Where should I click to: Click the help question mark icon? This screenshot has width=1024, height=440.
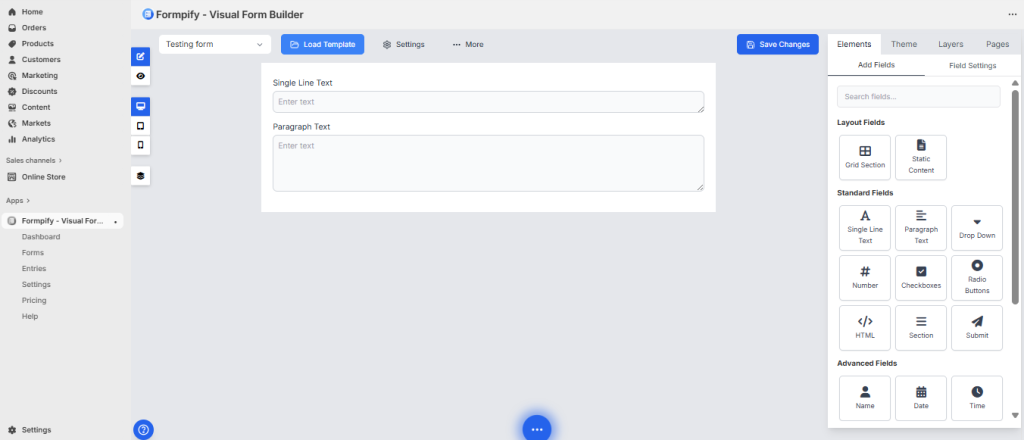(x=143, y=430)
